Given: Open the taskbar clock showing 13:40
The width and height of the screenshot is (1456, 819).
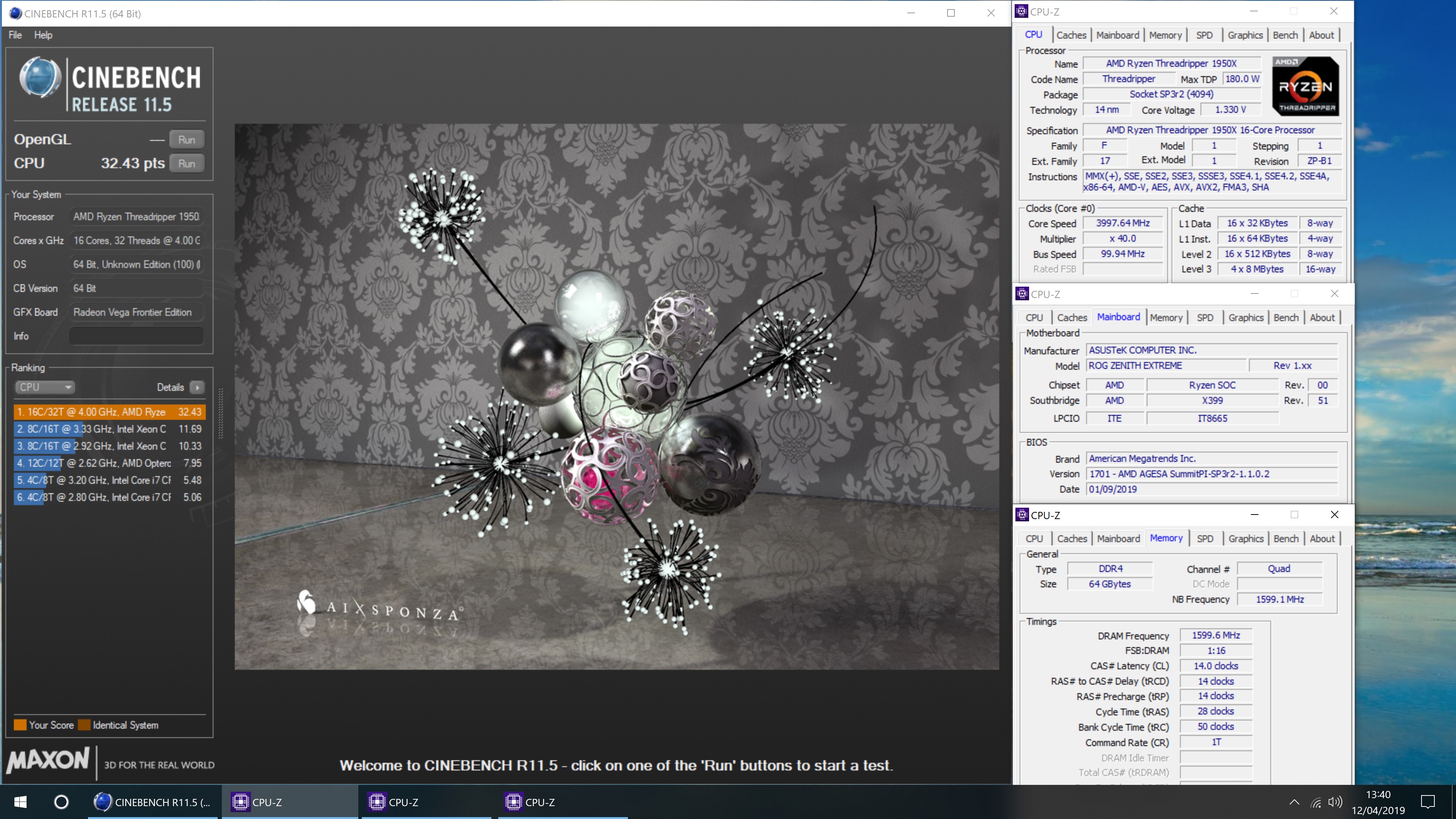Looking at the screenshot, I should pos(1378,802).
